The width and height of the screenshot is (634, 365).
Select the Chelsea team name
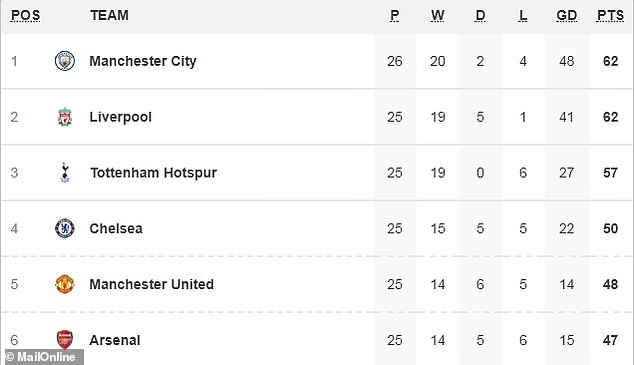tap(116, 228)
